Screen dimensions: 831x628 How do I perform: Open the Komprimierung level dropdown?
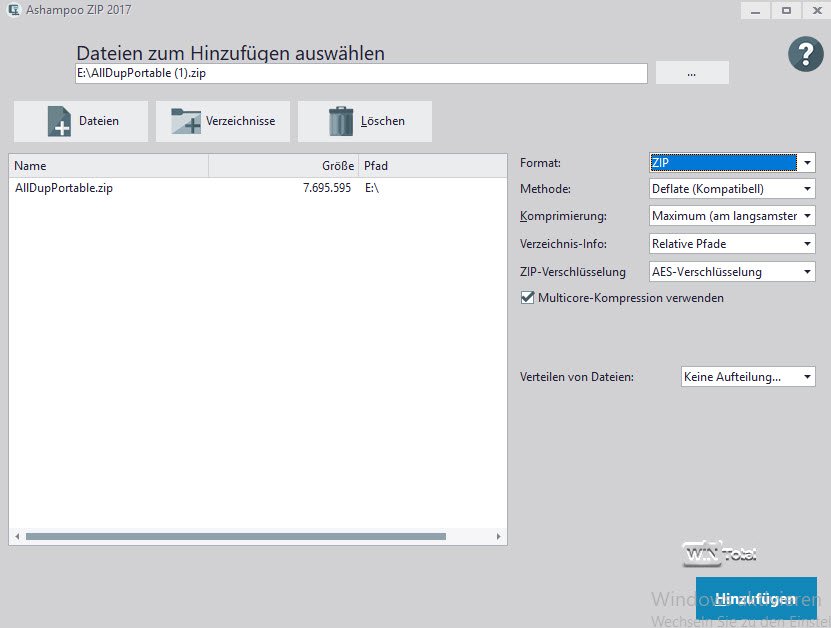tap(732, 216)
